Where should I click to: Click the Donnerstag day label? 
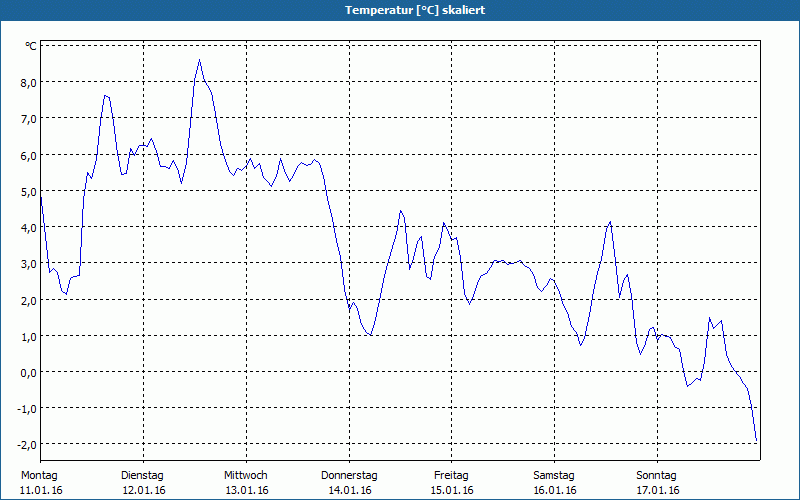click(x=349, y=475)
